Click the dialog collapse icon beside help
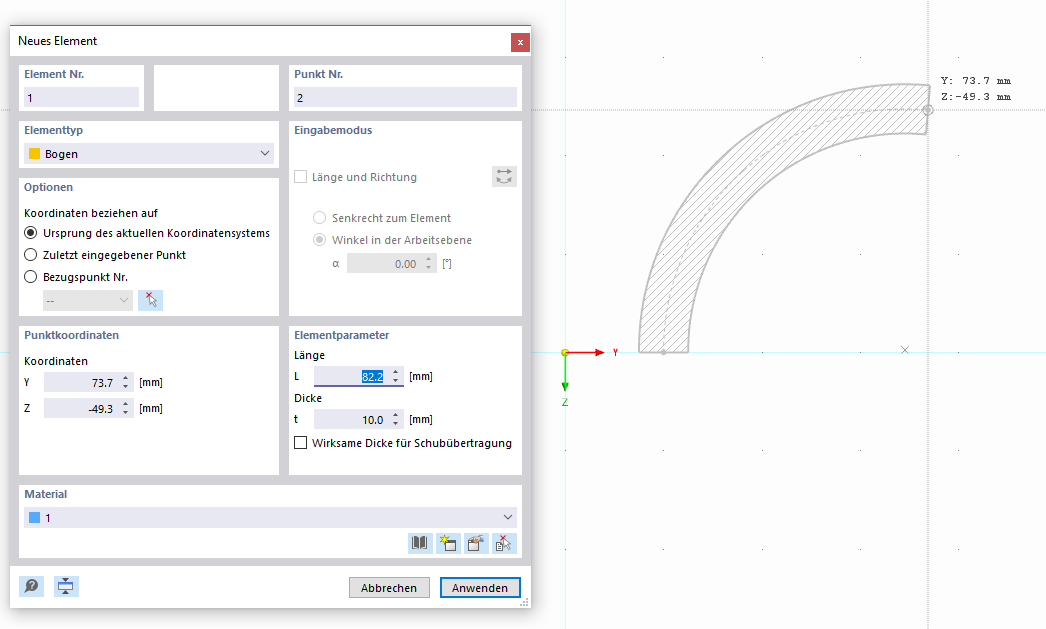Viewport: 1046px width, 629px height. (66, 586)
